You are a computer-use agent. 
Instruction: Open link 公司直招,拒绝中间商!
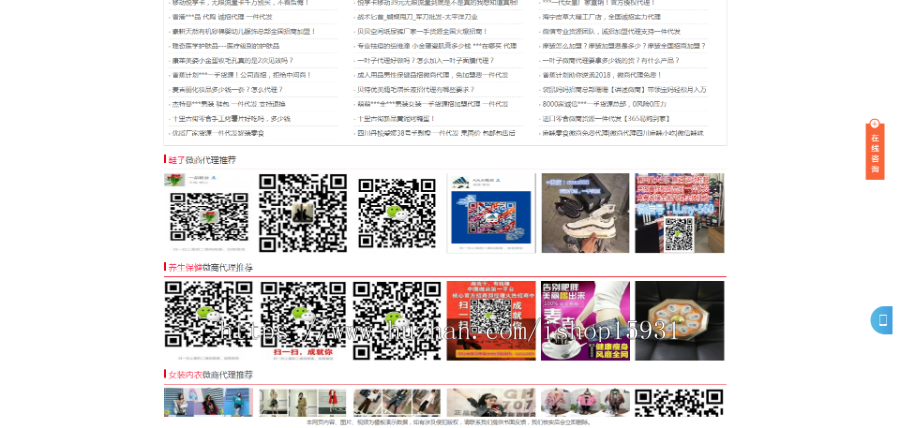click(x=242, y=75)
